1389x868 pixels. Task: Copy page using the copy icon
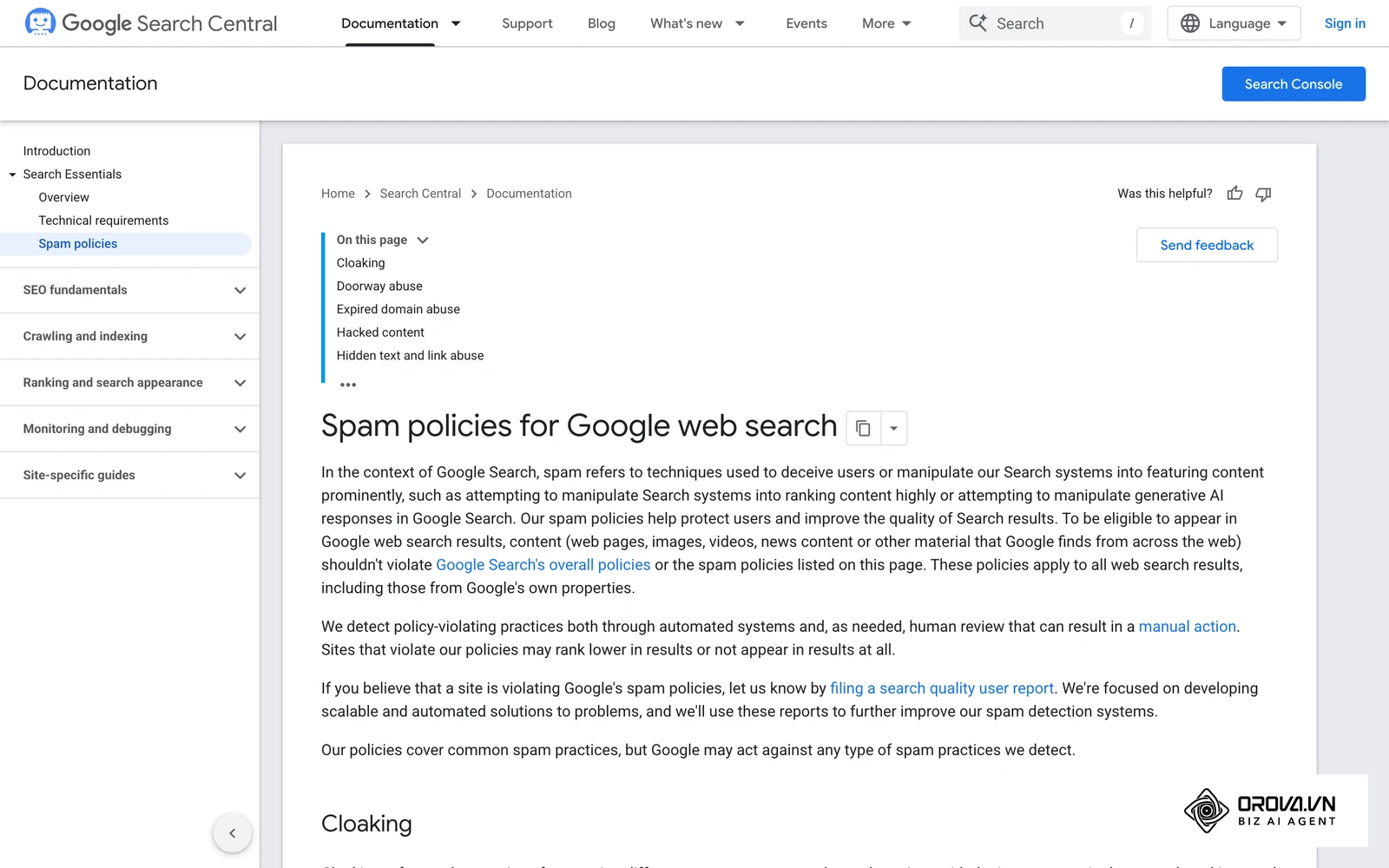click(863, 428)
